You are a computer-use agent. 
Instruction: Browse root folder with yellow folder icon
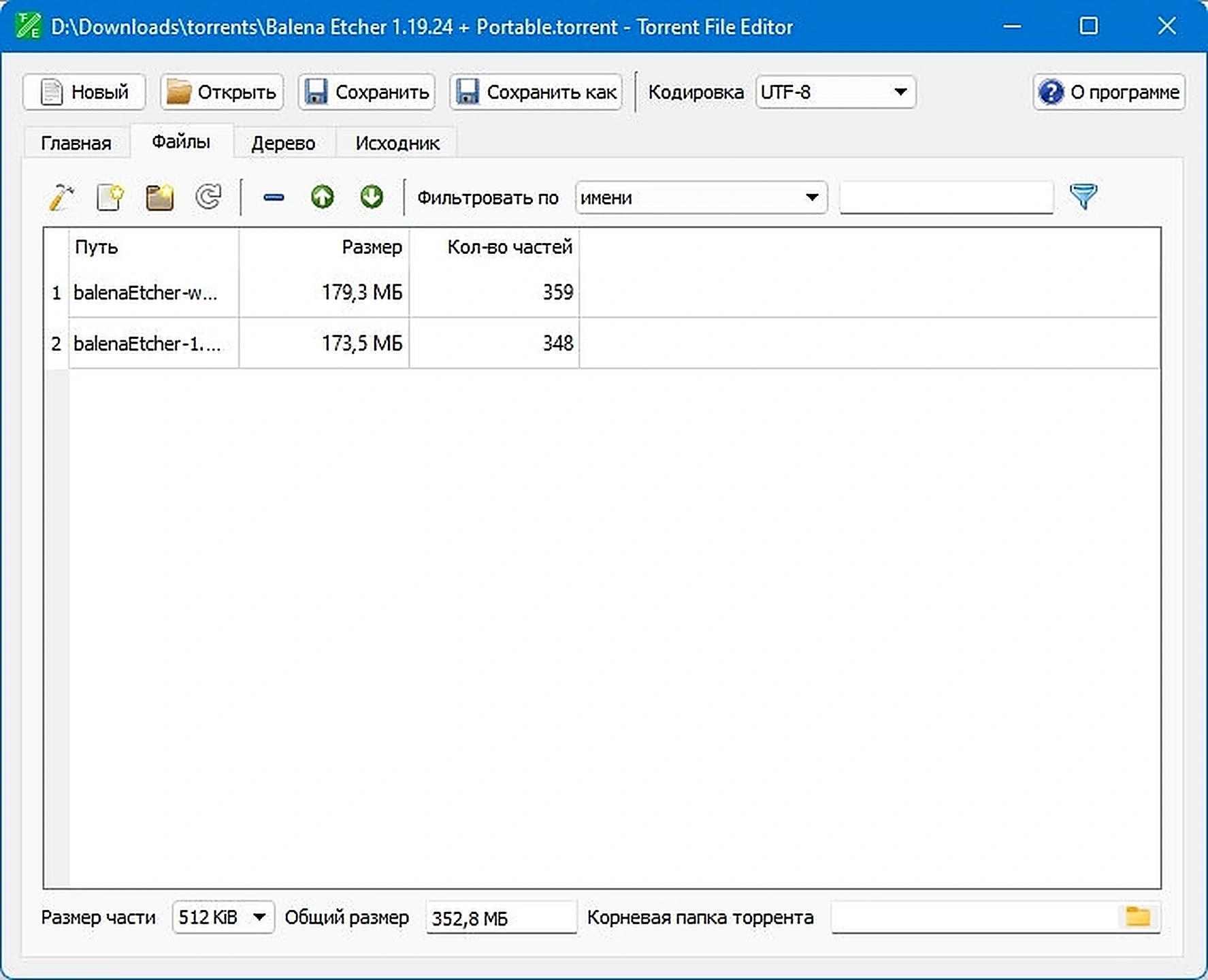tap(1137, 917)
